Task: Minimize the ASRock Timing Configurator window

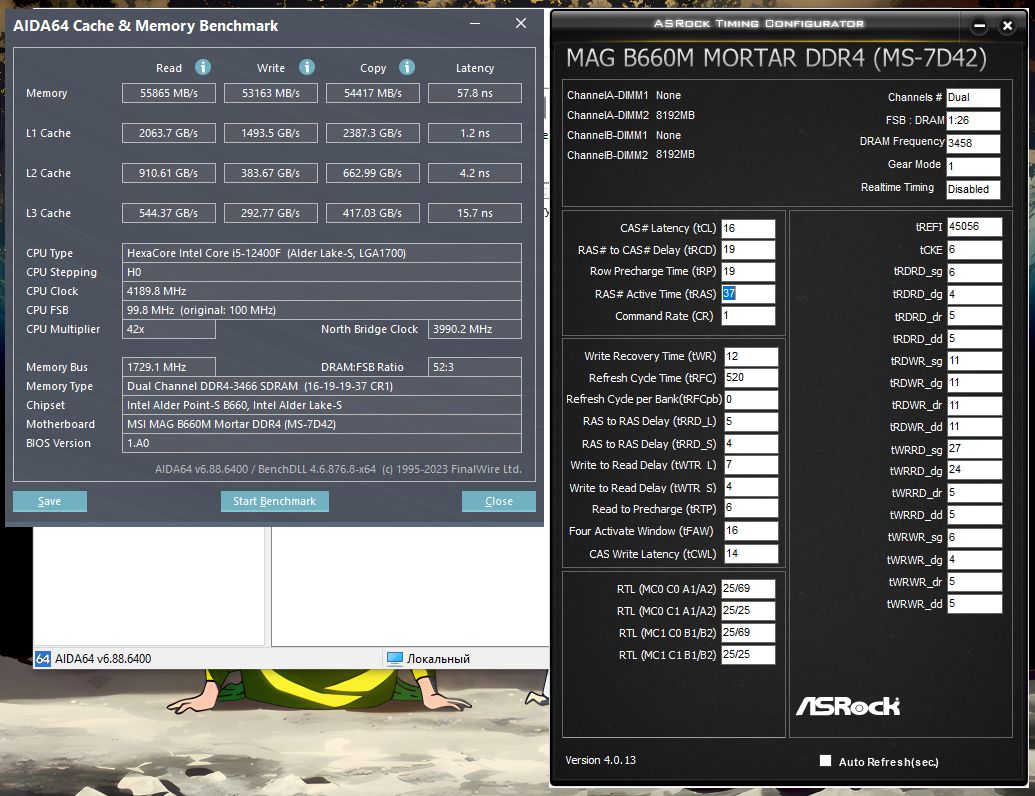Action: [x=980, y=26]
